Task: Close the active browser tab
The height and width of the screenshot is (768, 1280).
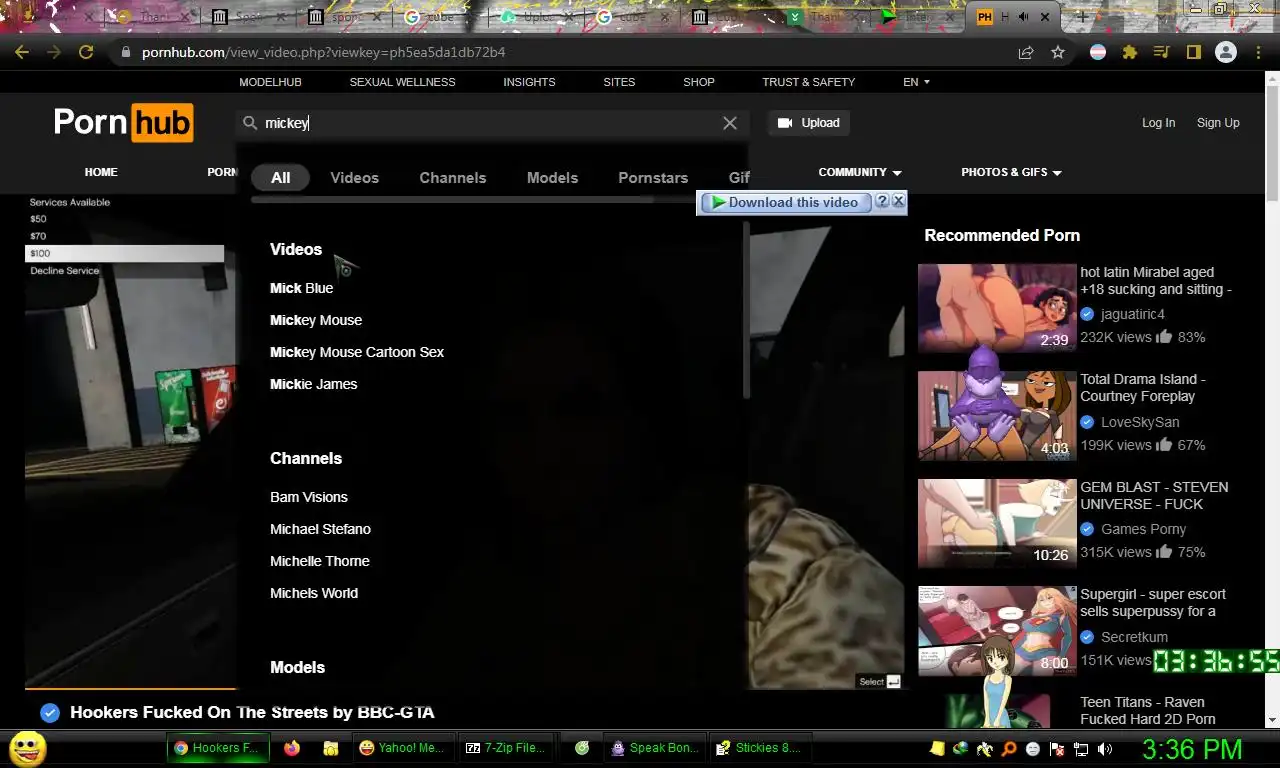Action: pos(1046,17)
